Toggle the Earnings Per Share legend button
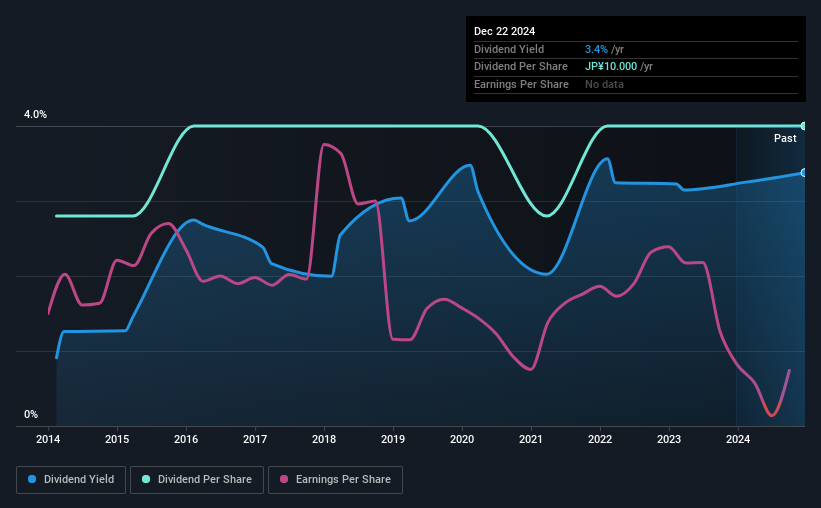Screen dimensions: 821x508 [336, 480]
